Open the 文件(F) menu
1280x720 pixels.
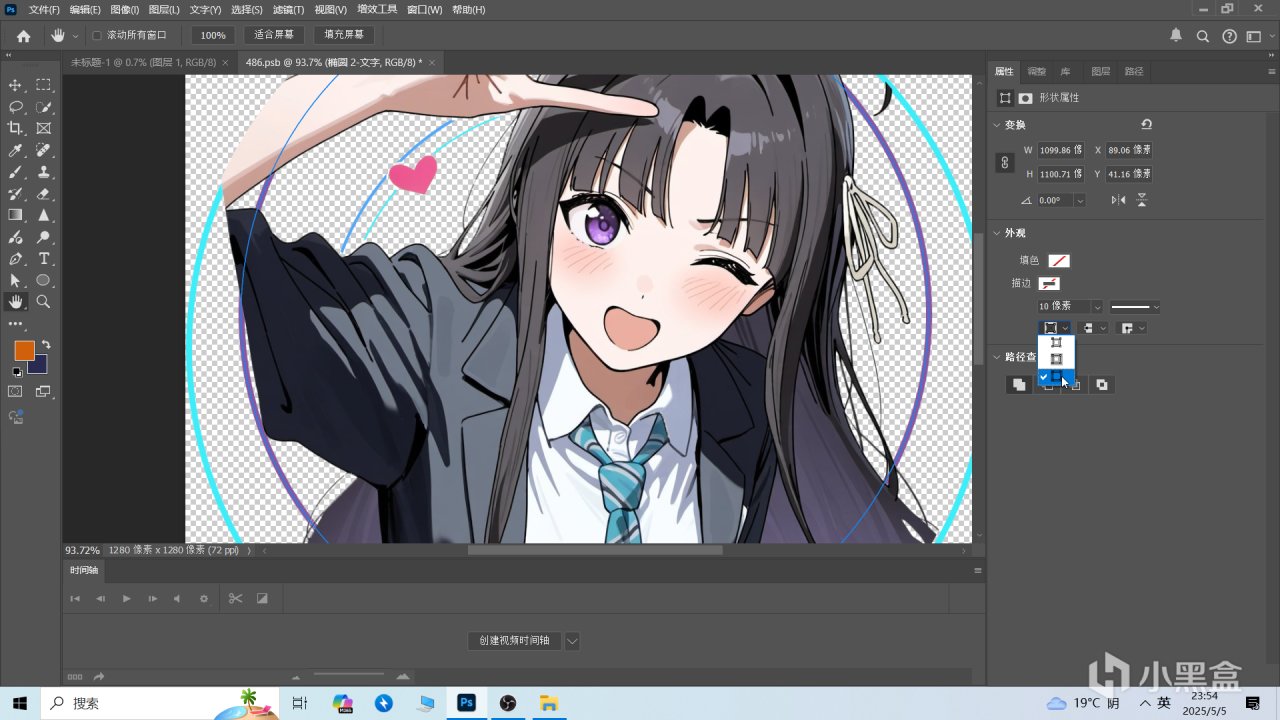coord(44,9)
